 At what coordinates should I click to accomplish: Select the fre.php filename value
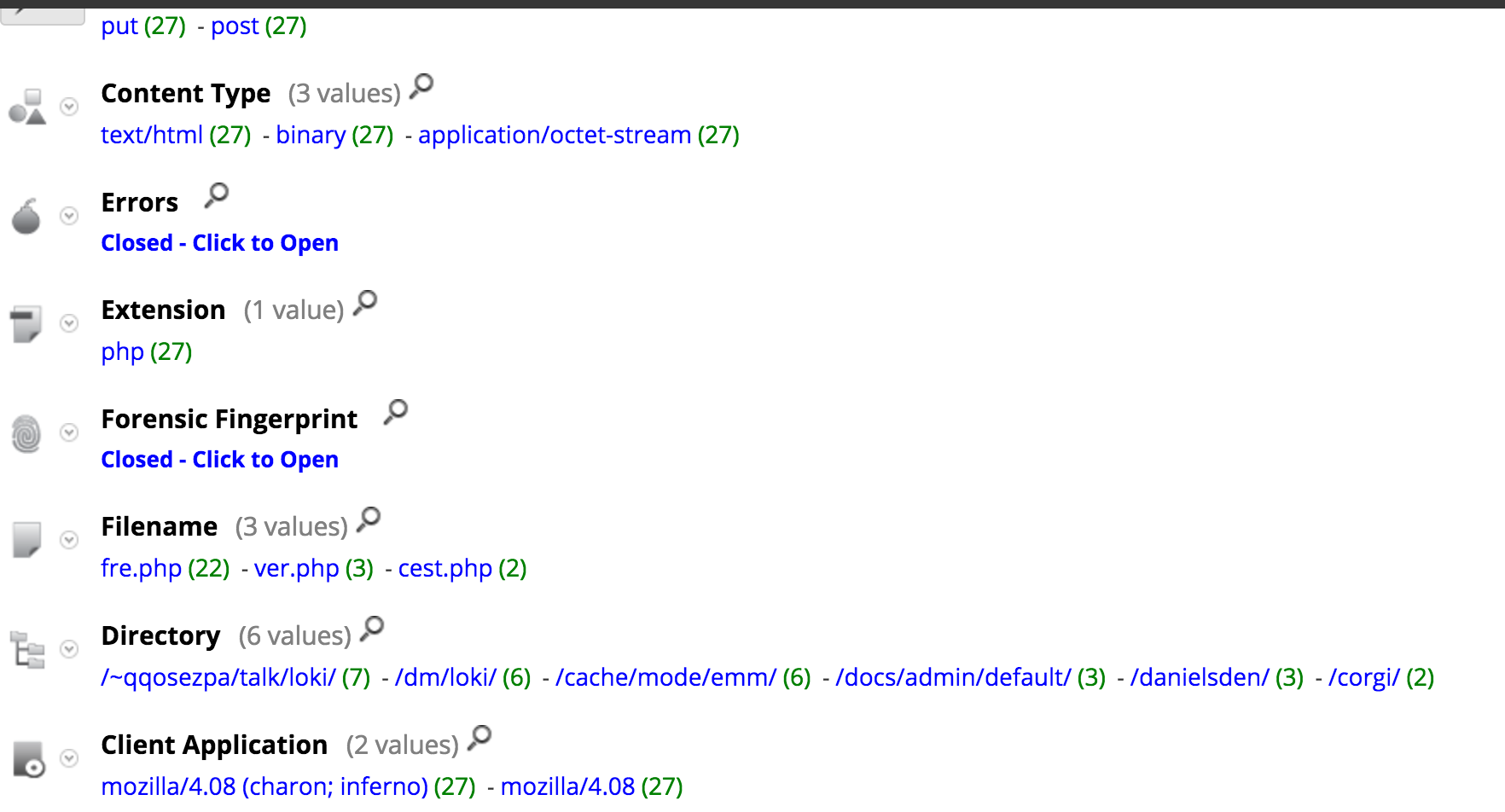point(141,568)
